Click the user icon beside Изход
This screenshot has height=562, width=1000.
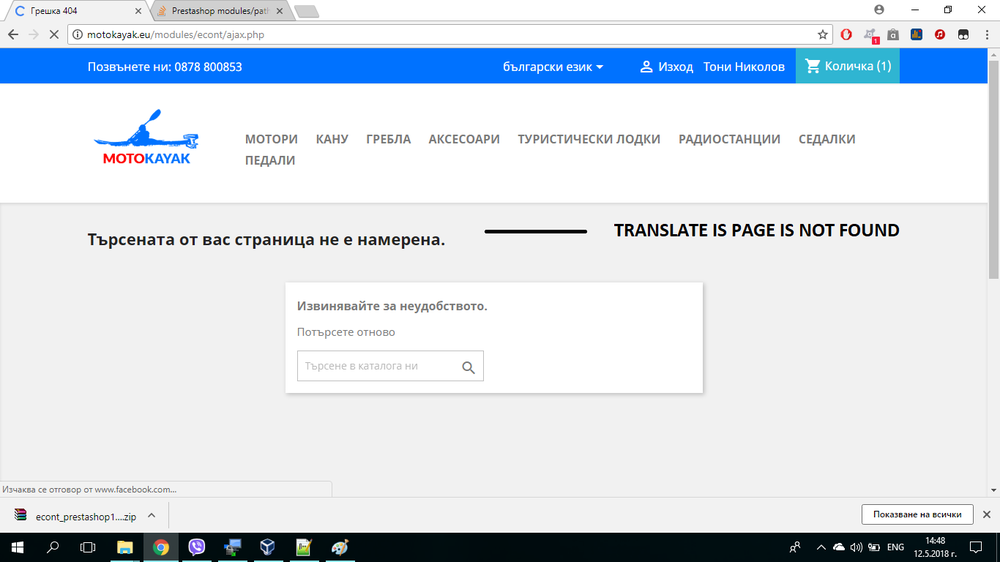(x=646, y=66)
